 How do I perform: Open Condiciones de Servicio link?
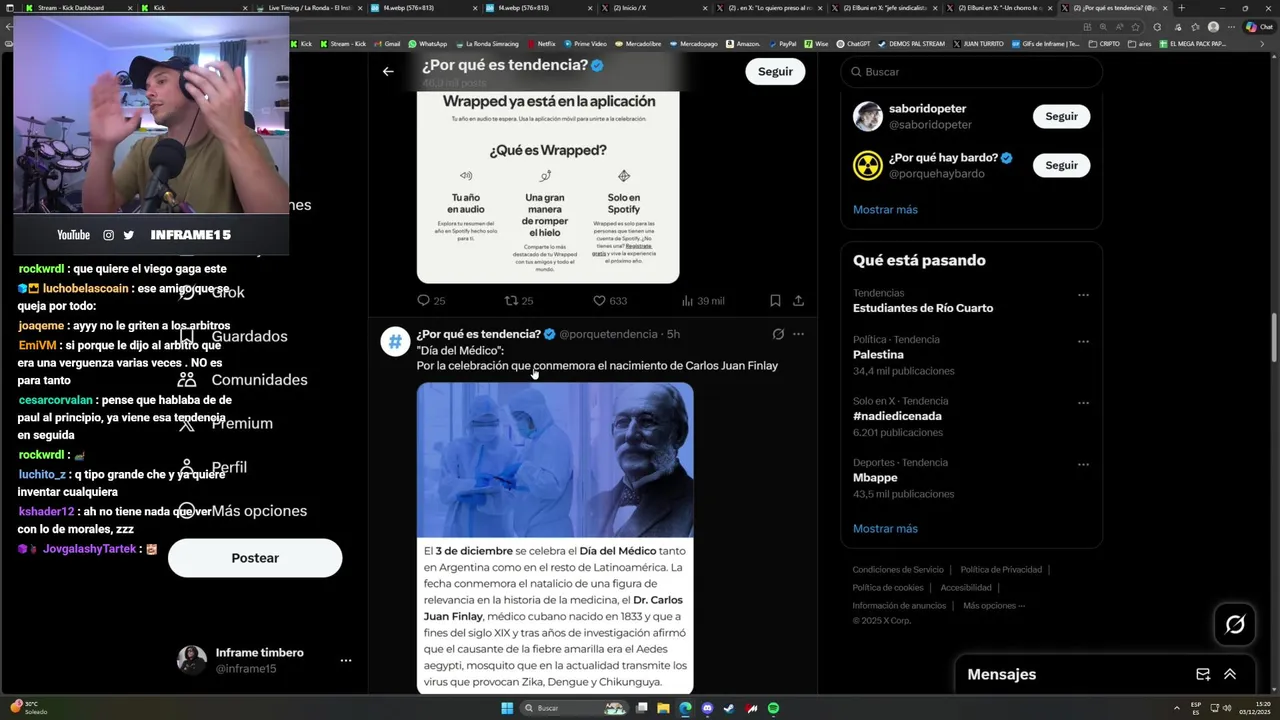click(897, 570)
